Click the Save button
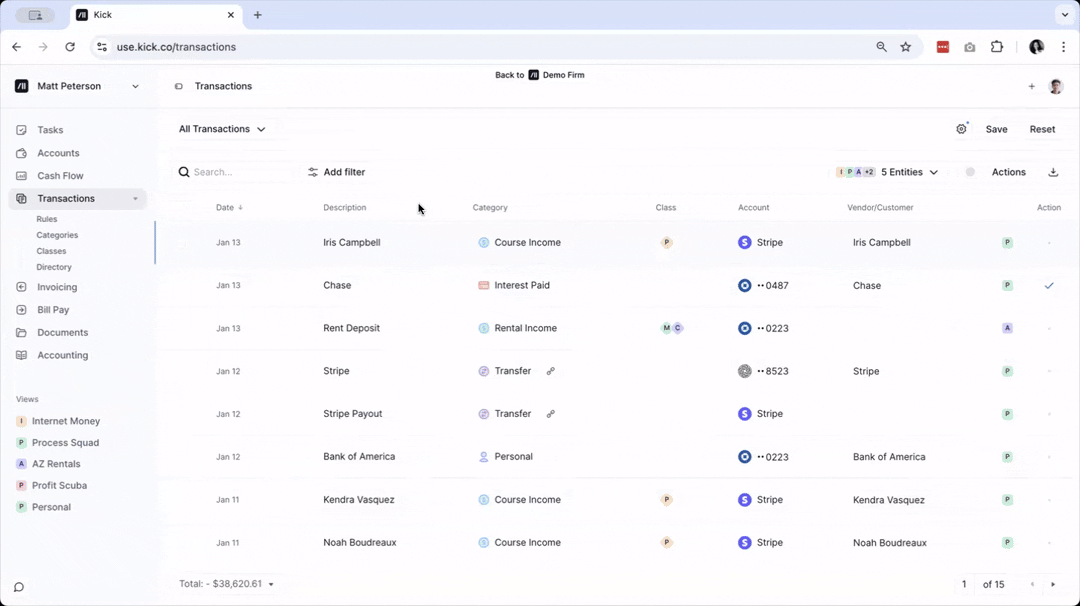The height and width of the screenshot is (606, 1080). tap(996, 129)
